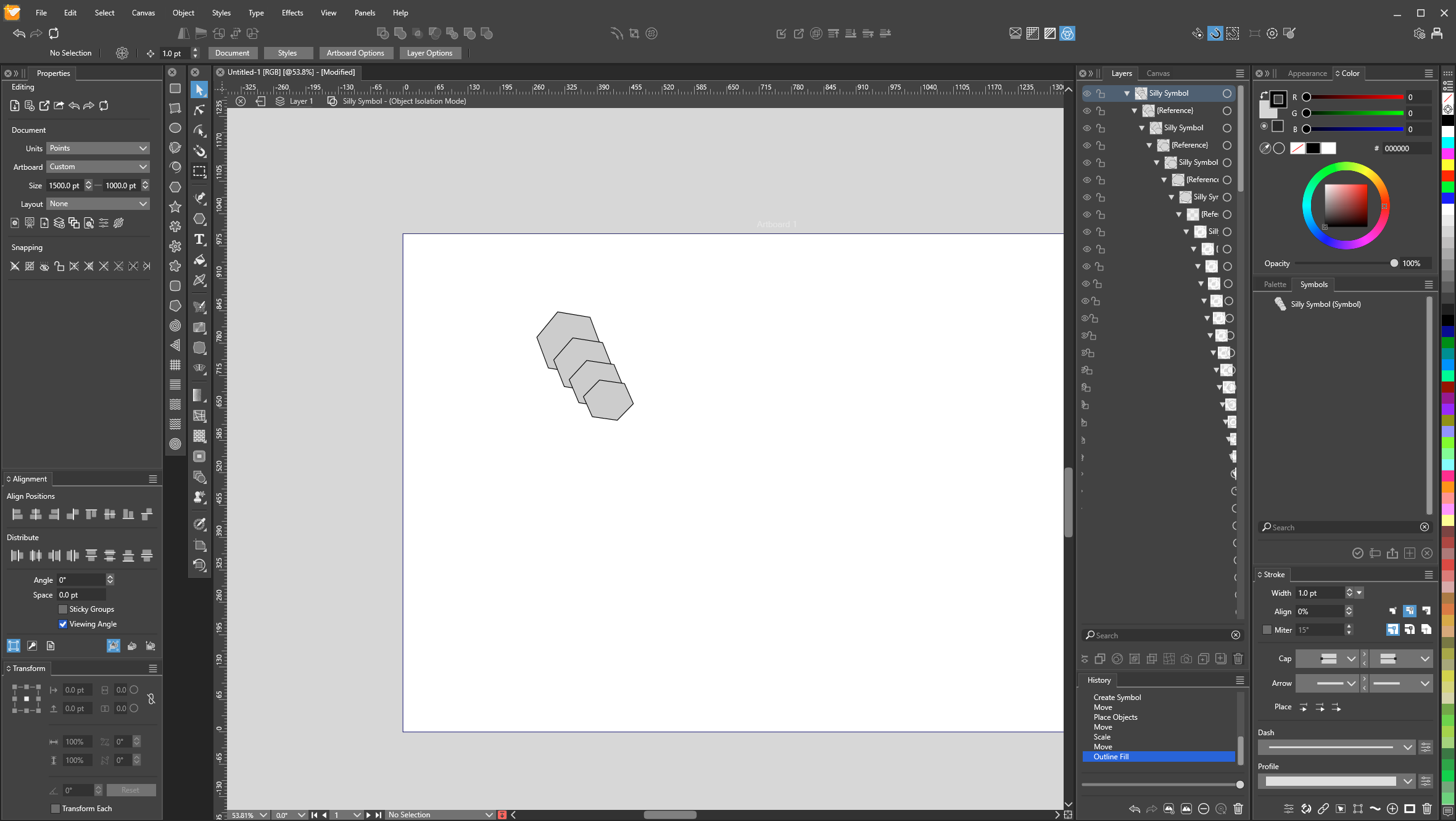The height and width of the screenshot is (821, 1456).
Task: Switch to the Canvas tab
Action: click(x=1157, y=73)
